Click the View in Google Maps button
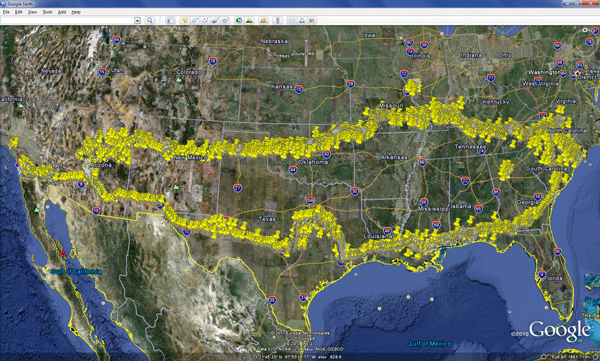The image size is (600, 361). click(312, 20)
